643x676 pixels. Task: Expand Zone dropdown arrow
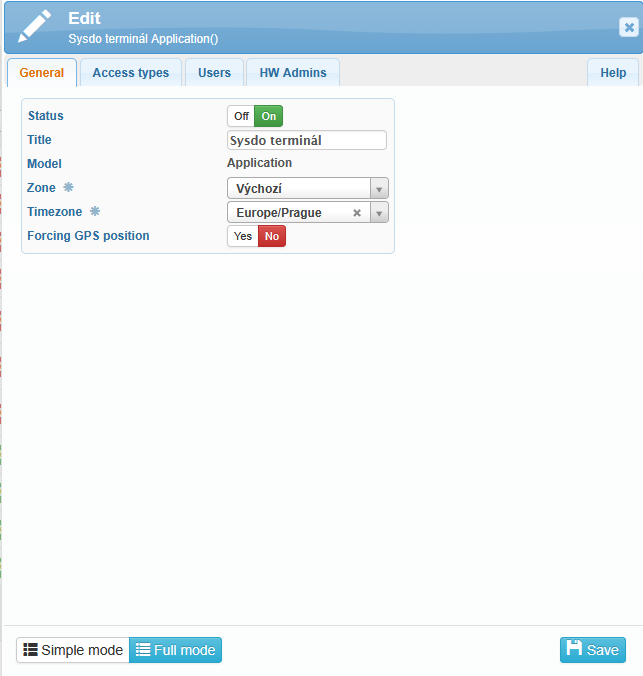click(379, 188)
